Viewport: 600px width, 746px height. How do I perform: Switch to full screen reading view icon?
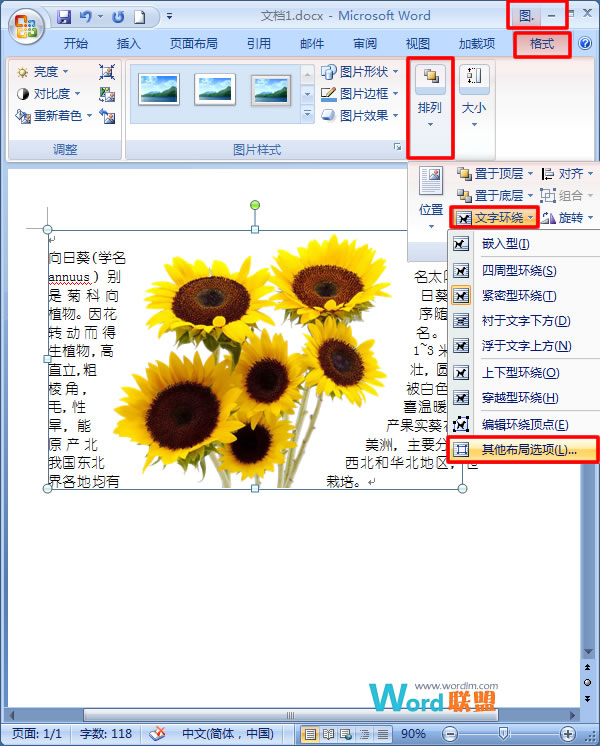328,734
